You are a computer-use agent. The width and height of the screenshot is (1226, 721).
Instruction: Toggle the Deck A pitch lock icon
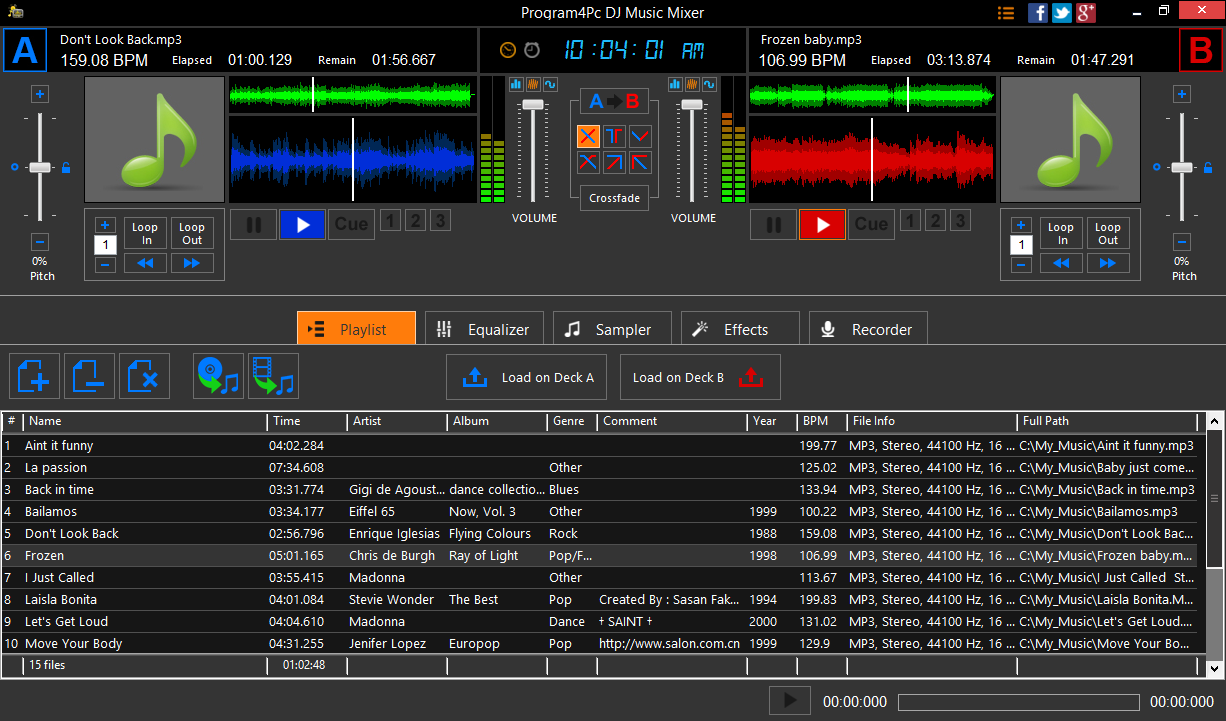(x=66, y=167)
